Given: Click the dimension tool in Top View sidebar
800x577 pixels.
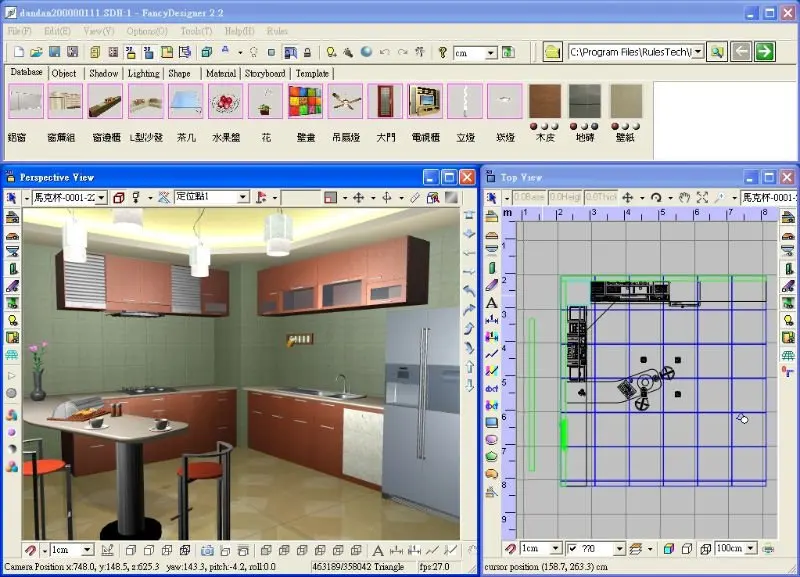Looking at the screenshot, I should coord(491,320).
